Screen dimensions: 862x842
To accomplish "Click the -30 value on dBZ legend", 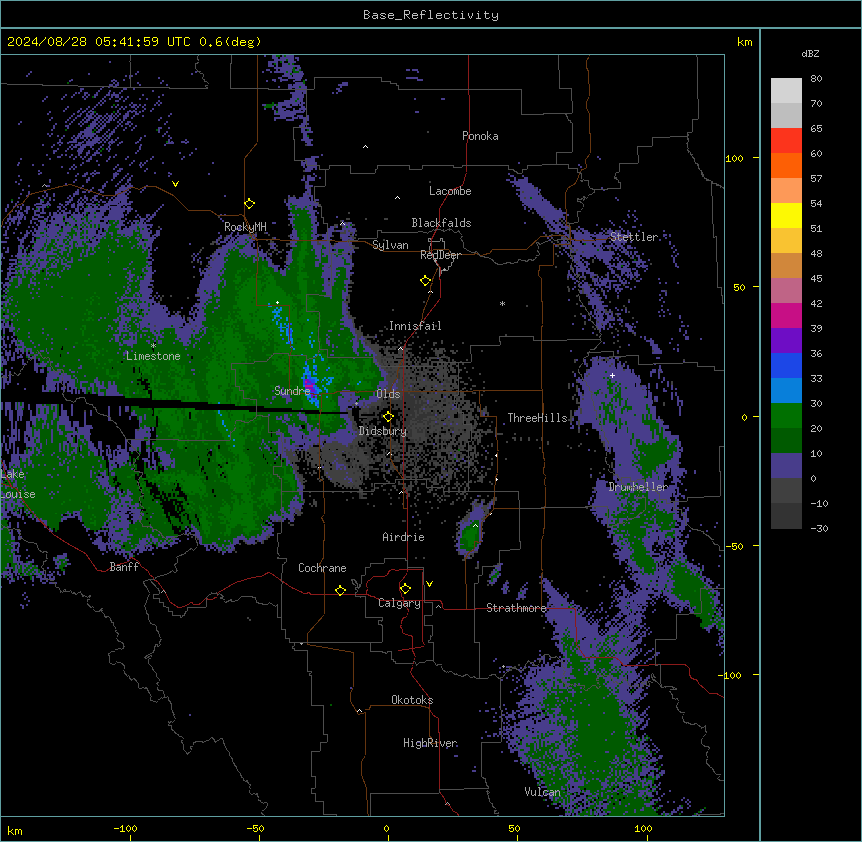I will click(819, 528).
